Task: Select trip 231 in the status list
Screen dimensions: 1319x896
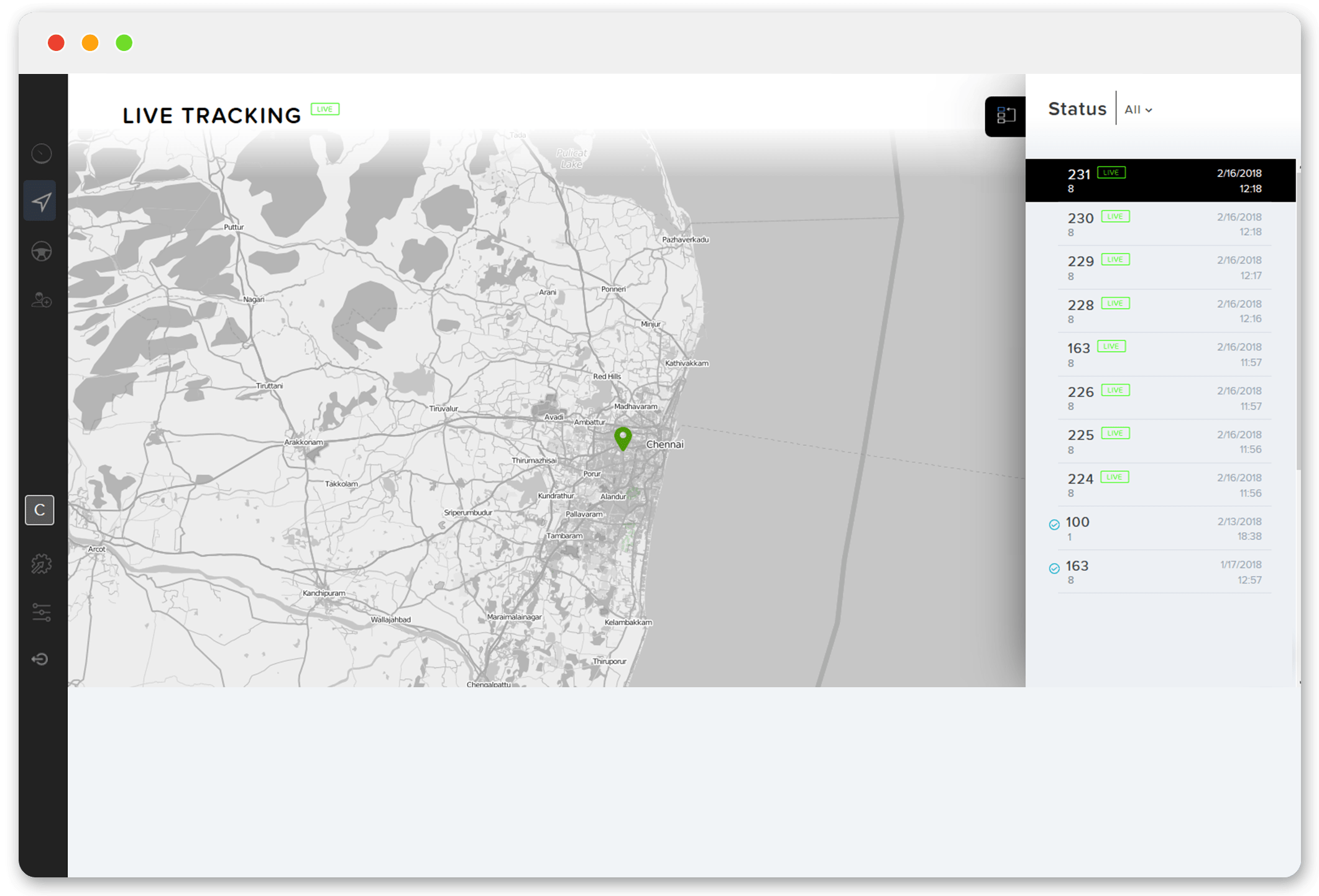Action: click(1160, 180)
